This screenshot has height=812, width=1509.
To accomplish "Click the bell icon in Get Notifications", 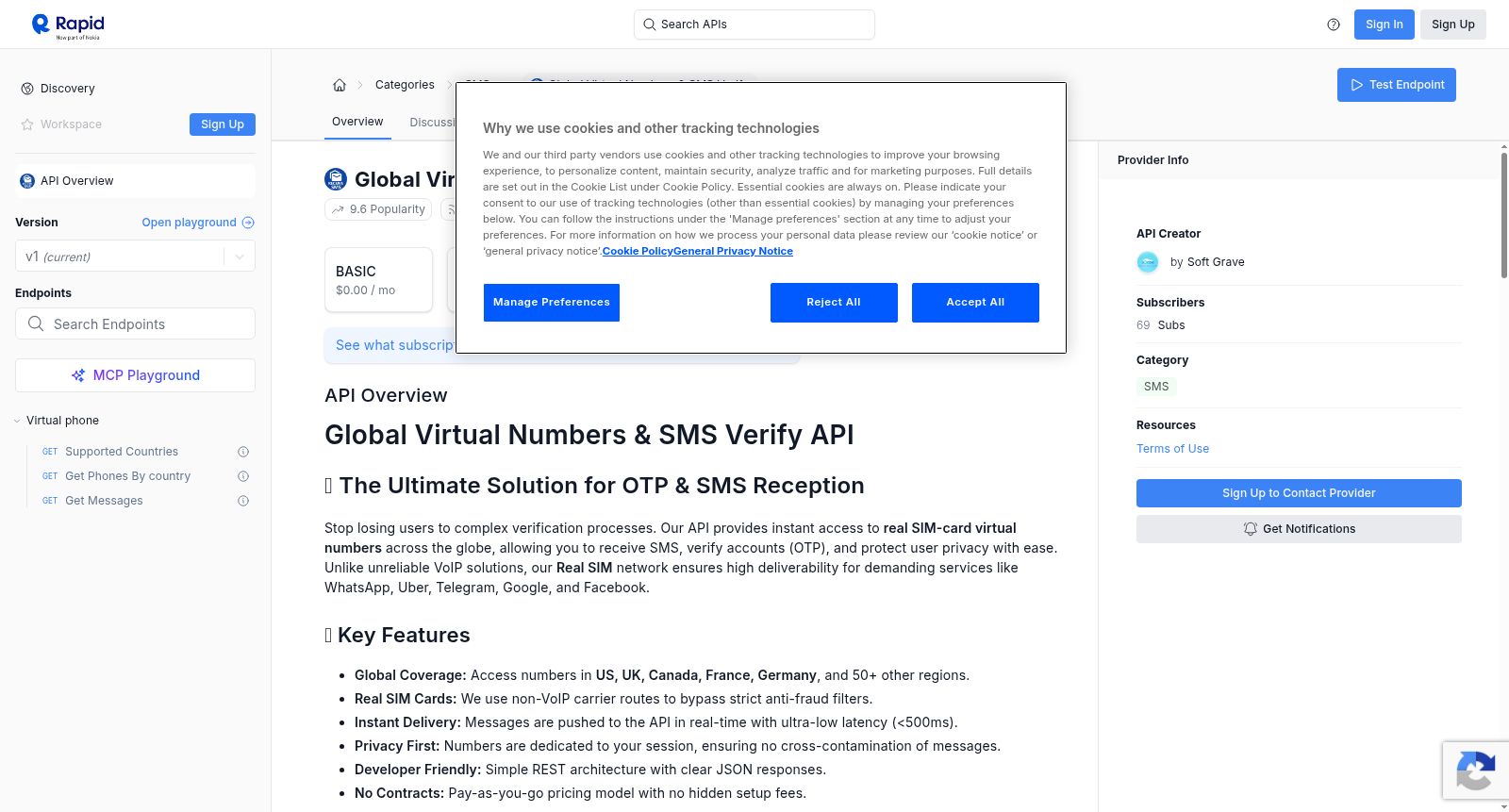I will [x=1251, y=529].
